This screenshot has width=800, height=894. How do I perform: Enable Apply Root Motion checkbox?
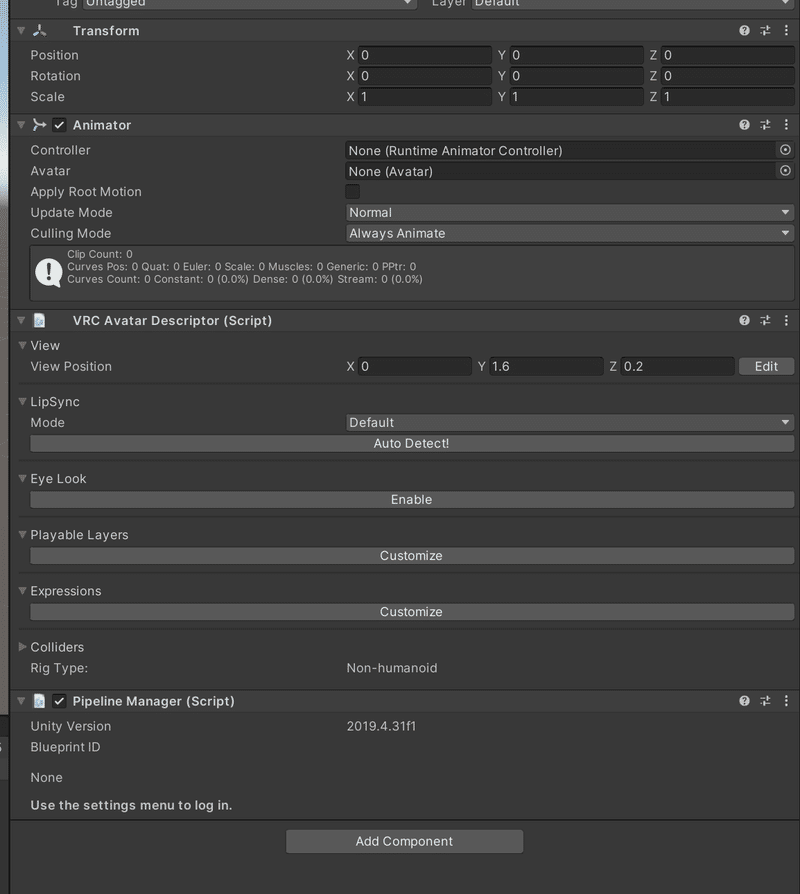click(x=352, y=192)
